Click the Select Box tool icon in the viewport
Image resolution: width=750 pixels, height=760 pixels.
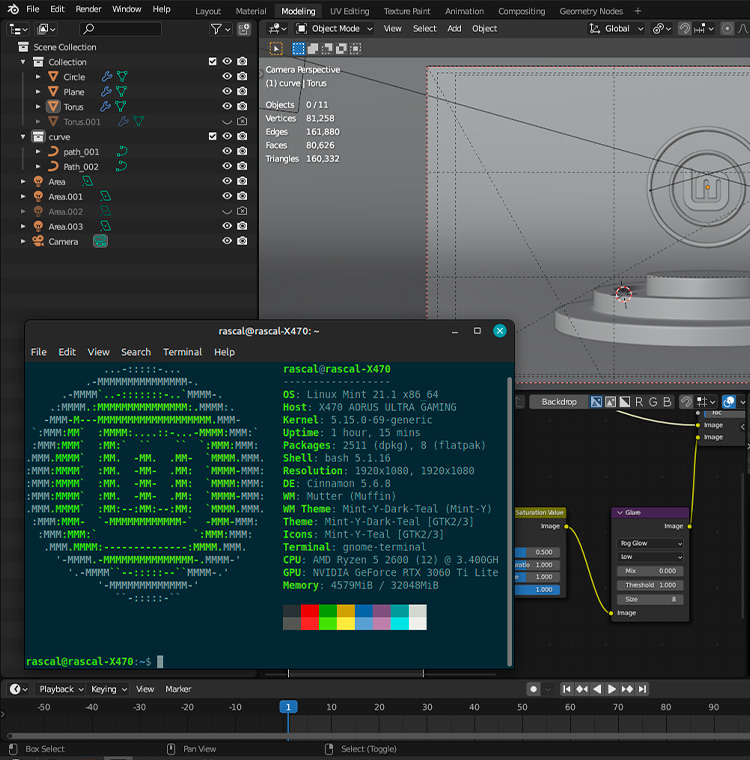277,48
